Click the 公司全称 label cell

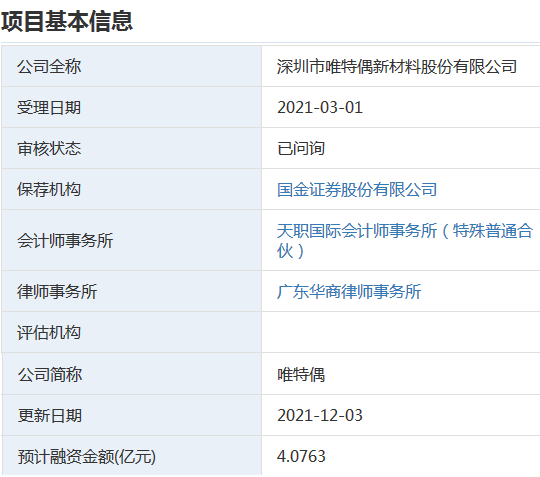click(132, 66)
